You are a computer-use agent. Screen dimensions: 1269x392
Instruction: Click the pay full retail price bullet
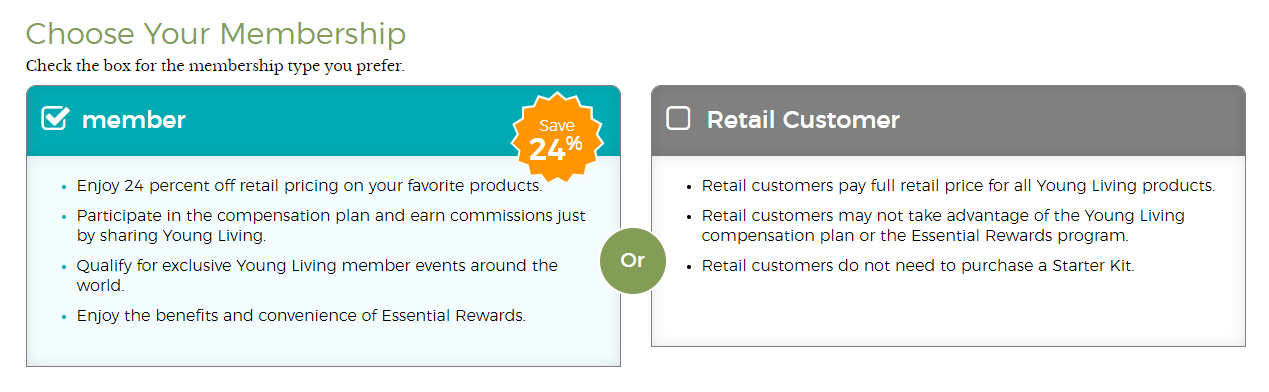[958, 186]
